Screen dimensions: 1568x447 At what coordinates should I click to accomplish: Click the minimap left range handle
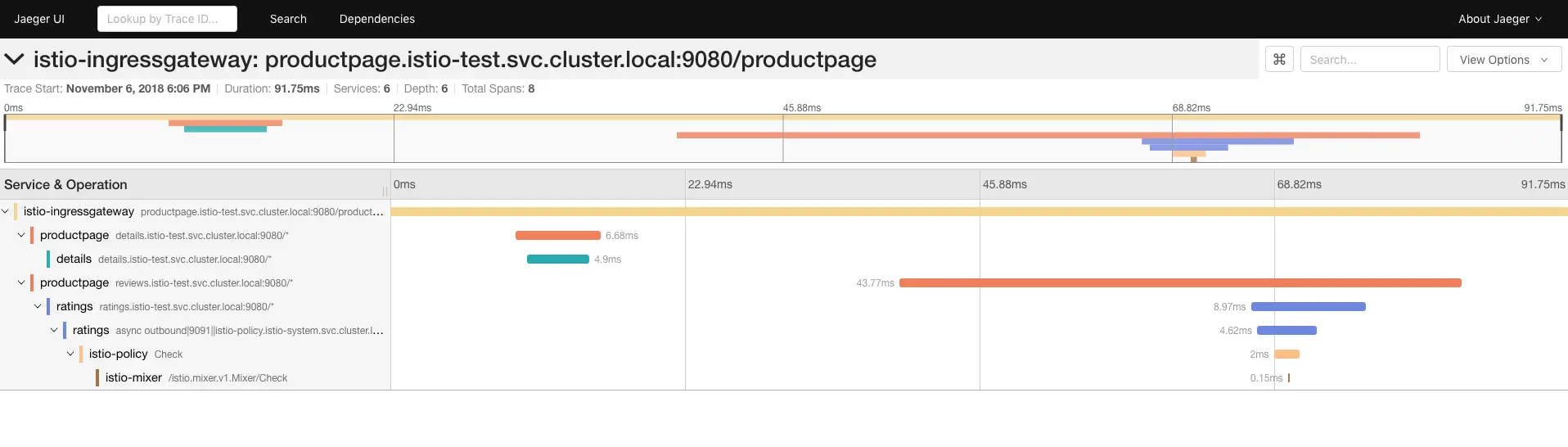pos(5,123)
